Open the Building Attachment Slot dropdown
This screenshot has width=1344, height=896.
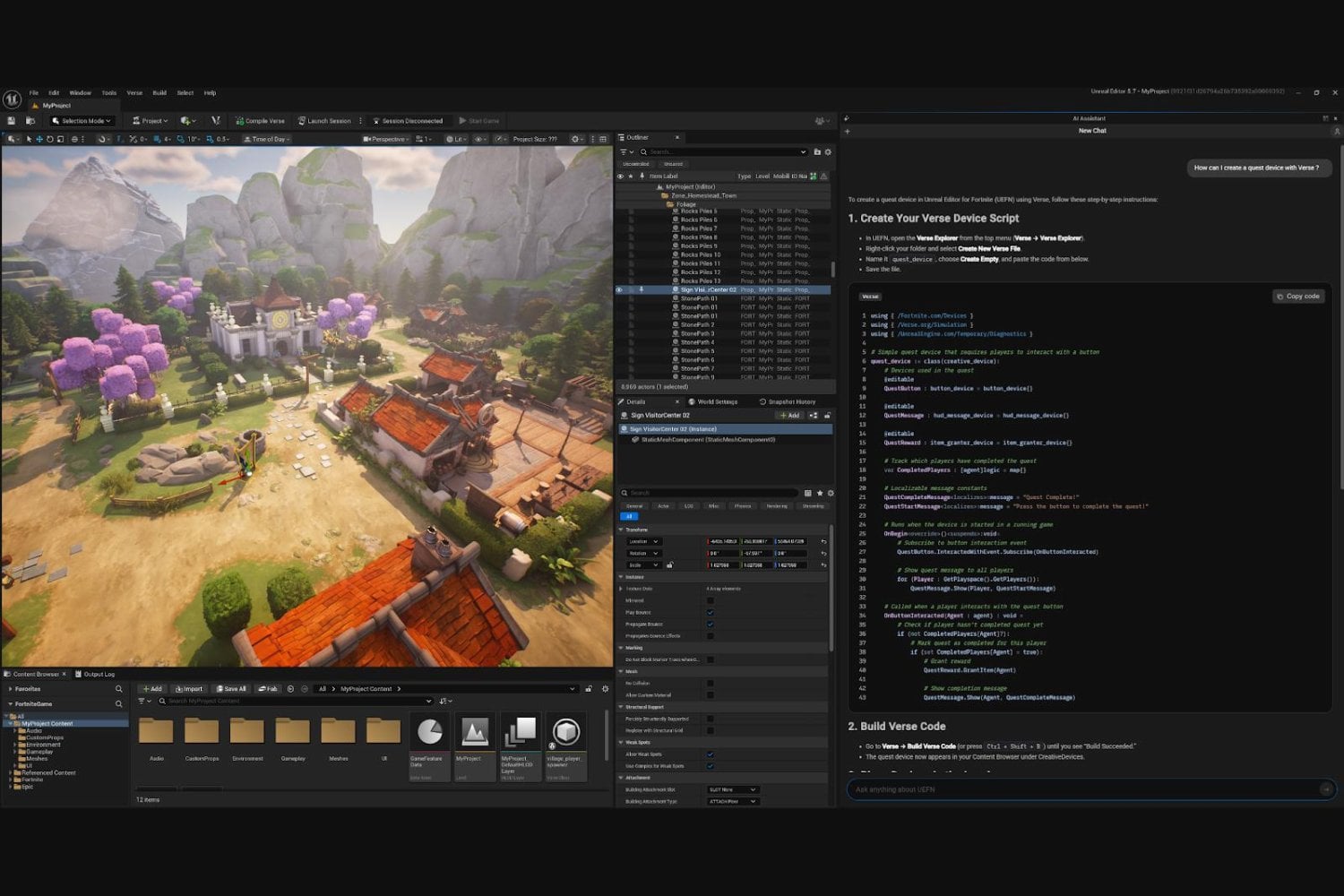[x=733, y=789]
